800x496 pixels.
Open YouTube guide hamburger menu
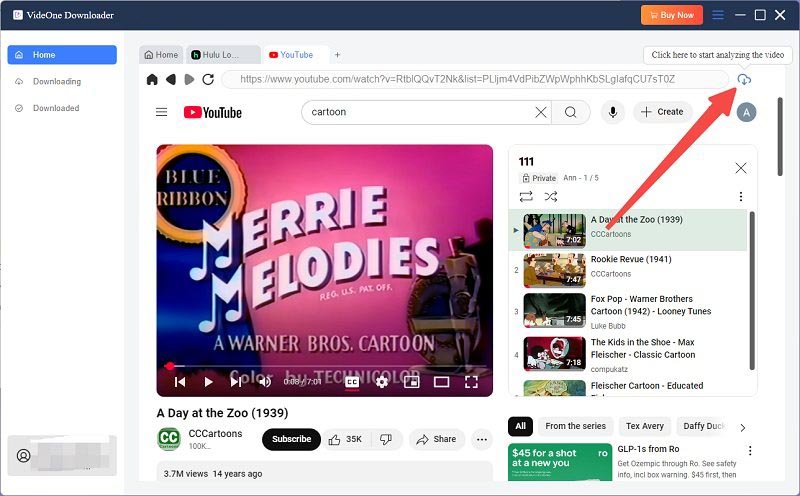pyautogui.click(x=162, y=112)
